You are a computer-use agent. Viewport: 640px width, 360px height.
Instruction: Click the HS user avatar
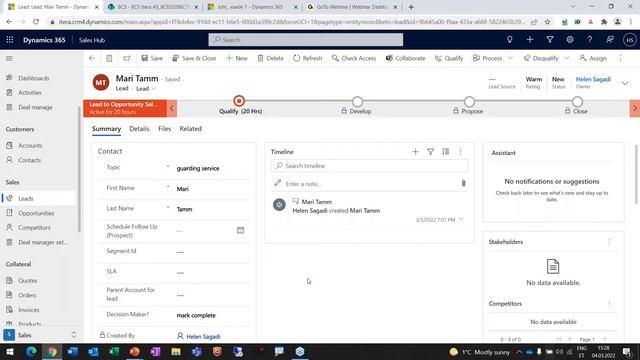[x=629, y=40]
